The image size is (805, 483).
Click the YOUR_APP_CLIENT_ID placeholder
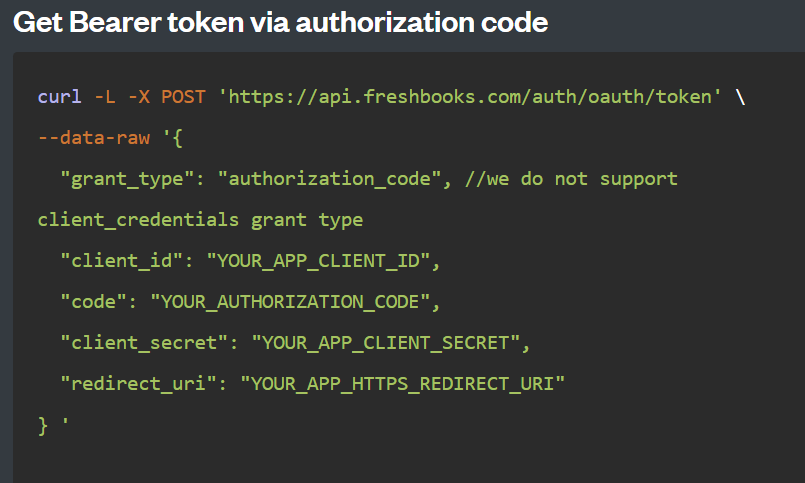click(318, 261)
